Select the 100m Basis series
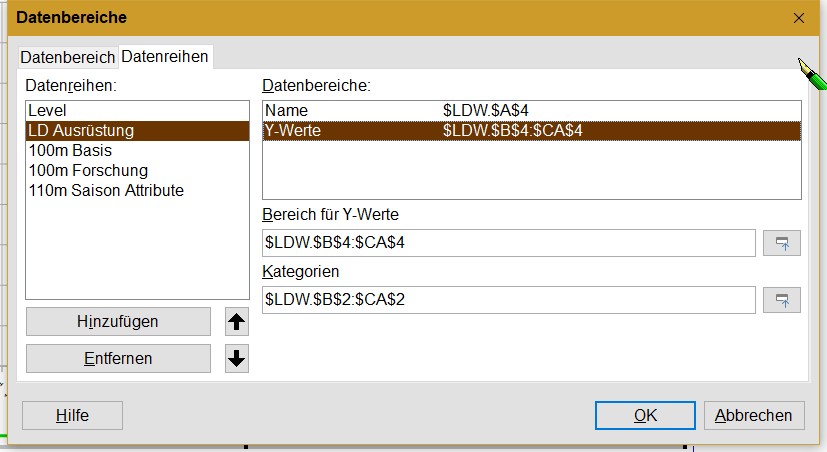This screenshot has height=452, width=827. pyautogui.click(x=137, y=151)
